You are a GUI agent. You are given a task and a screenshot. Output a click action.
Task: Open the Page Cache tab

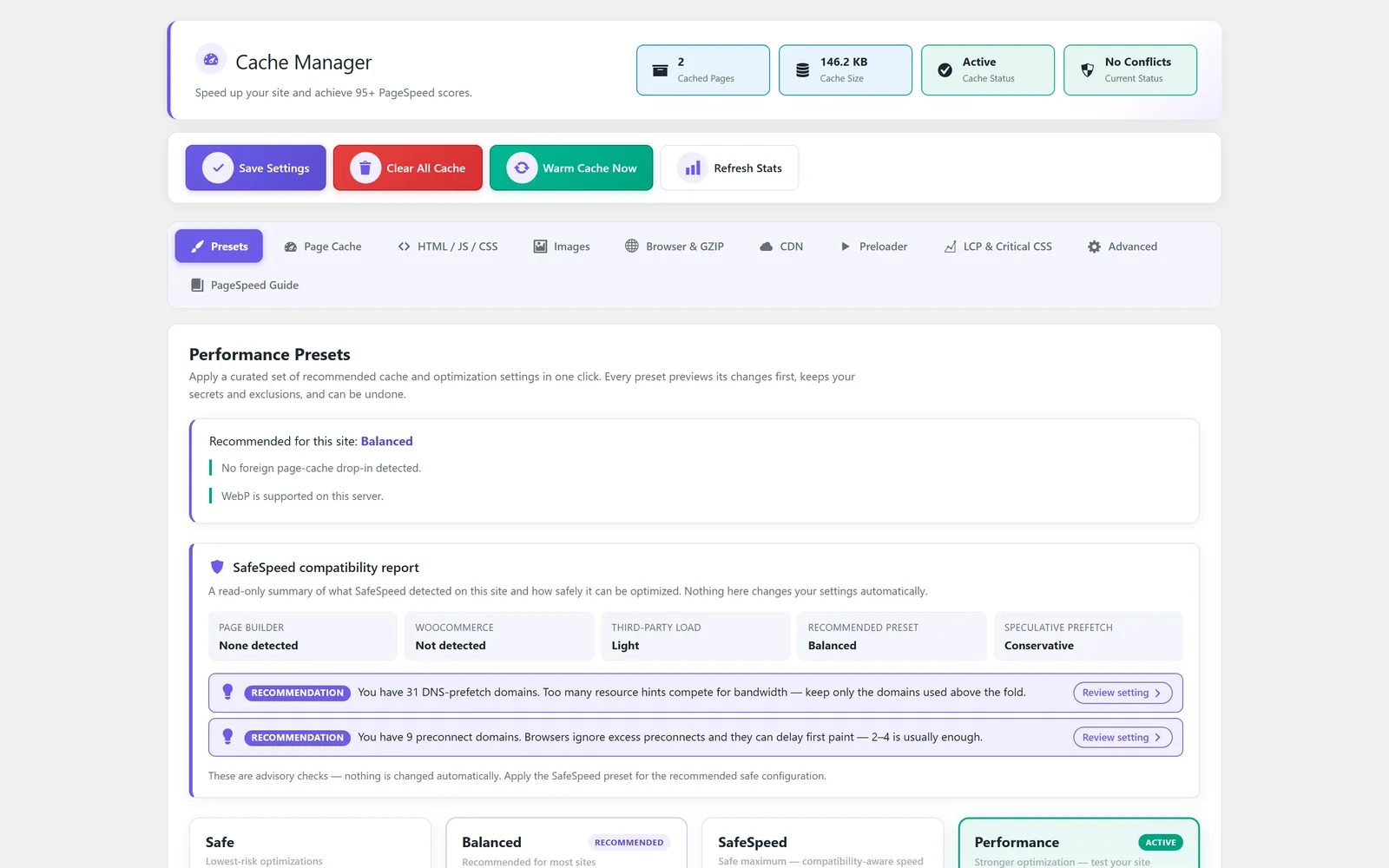coord(323,247)
